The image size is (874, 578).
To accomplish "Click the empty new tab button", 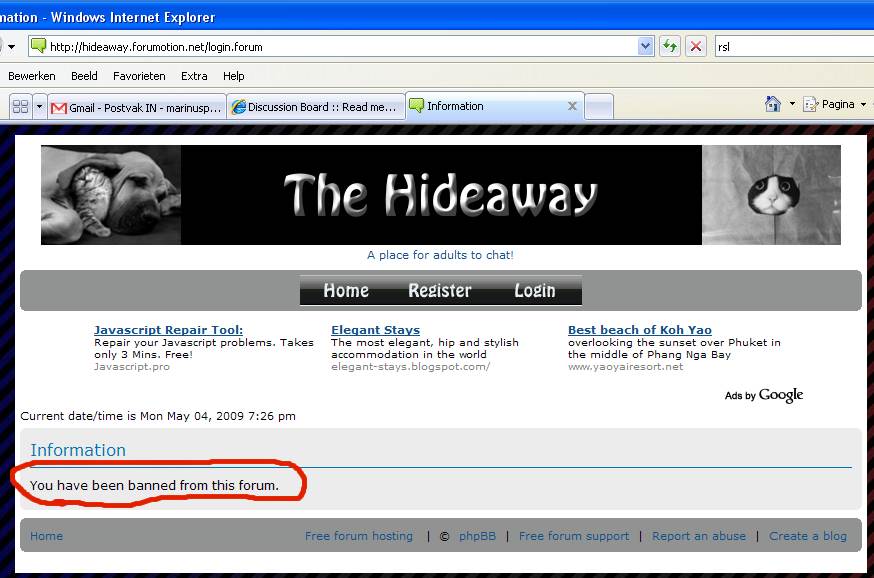I will [598, 106].
